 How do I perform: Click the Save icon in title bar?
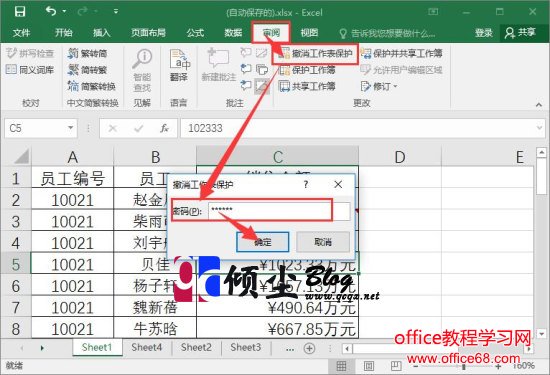click(x=20, y=12)
